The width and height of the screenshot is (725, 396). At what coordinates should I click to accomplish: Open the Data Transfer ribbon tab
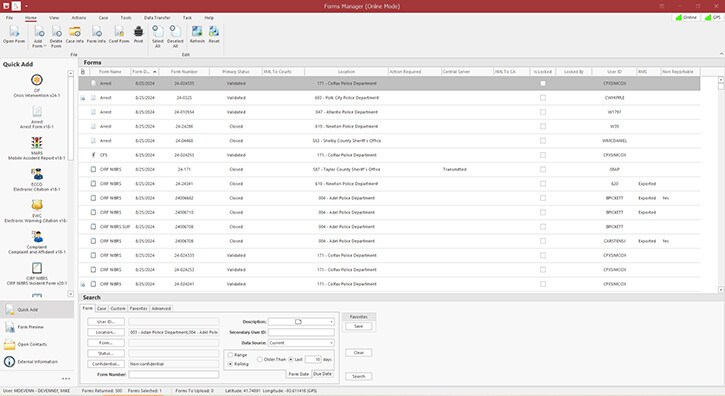point(157,18)
